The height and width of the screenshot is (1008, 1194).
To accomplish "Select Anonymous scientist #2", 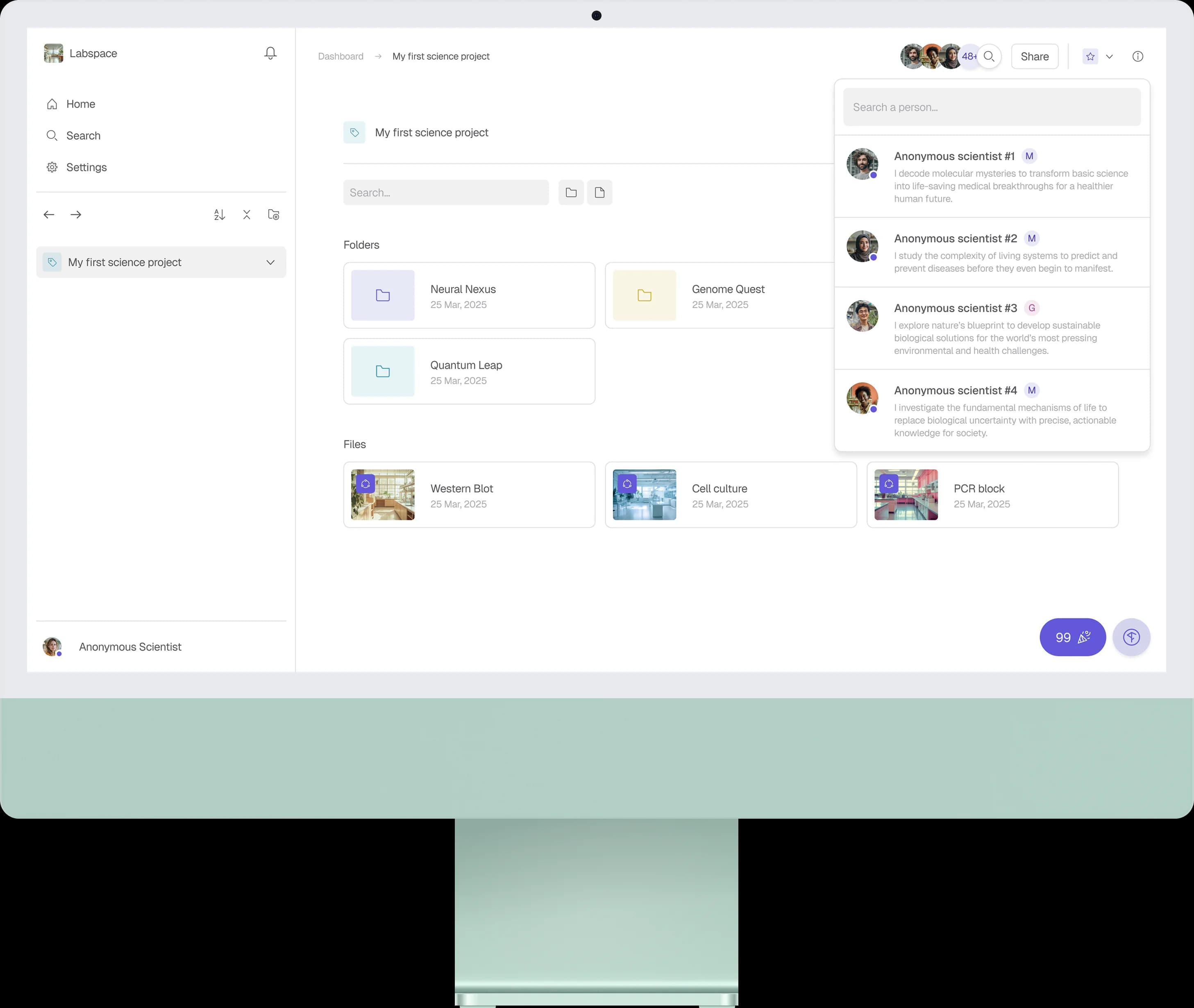I will click(992, 252).
